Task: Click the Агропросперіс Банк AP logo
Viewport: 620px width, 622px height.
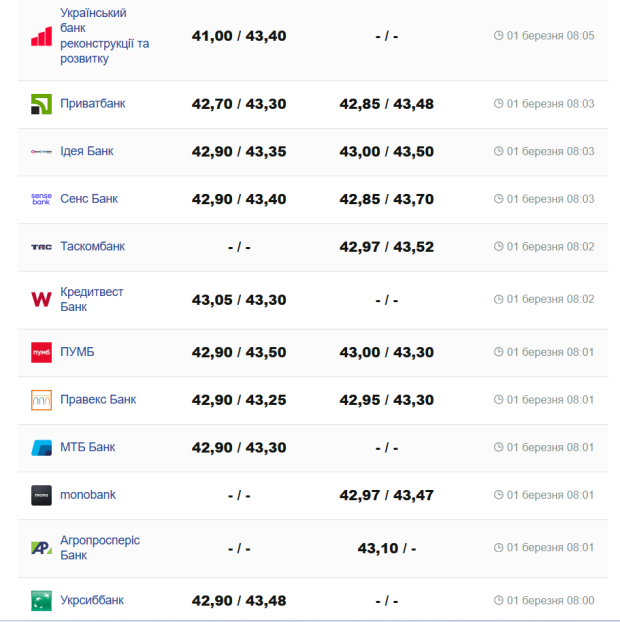Action: point(41,547)
